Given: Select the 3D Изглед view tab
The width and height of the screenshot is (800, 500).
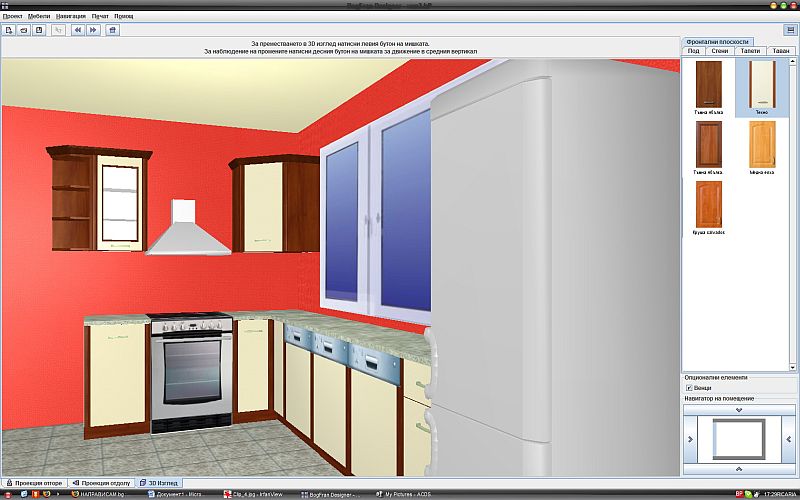Looking at the screenshot, I should [x=159, y=483].
